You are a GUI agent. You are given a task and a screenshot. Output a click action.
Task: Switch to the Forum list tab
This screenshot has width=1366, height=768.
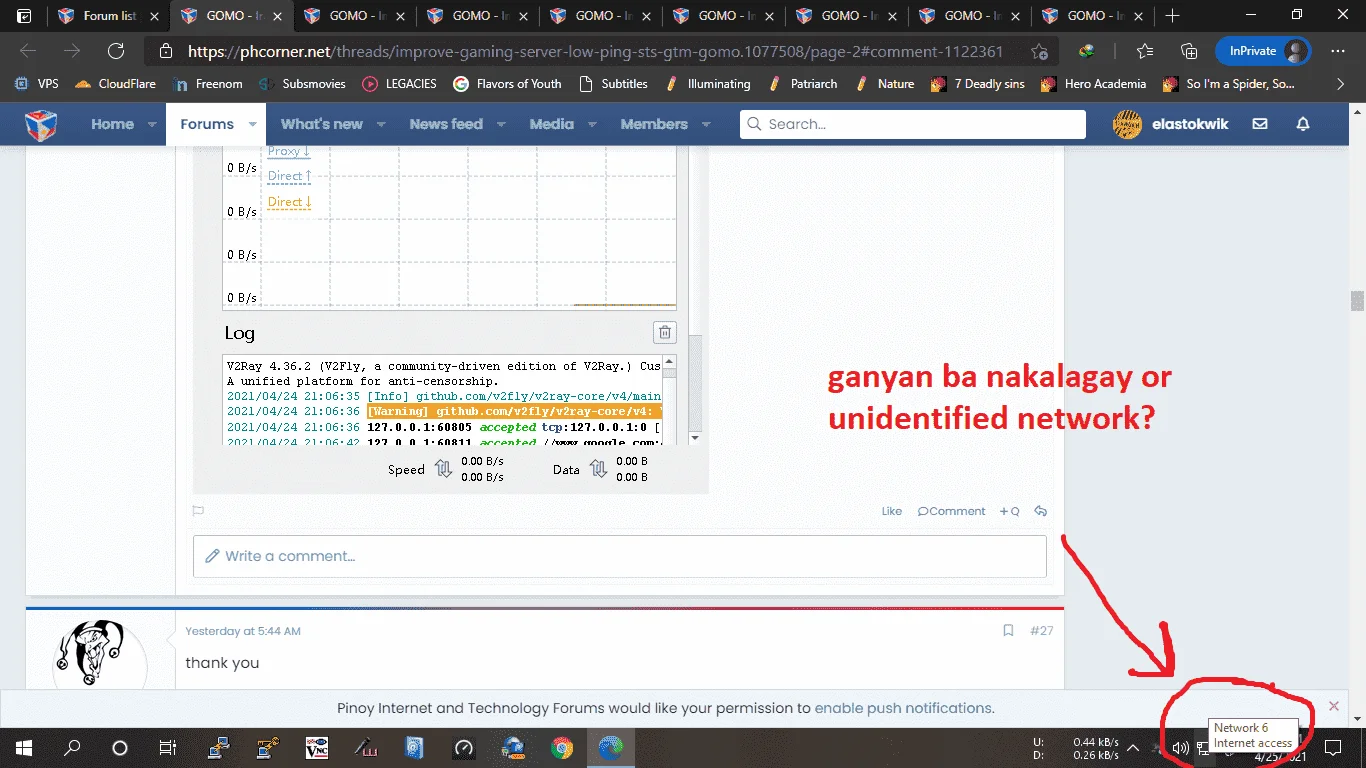click(110, 15)
